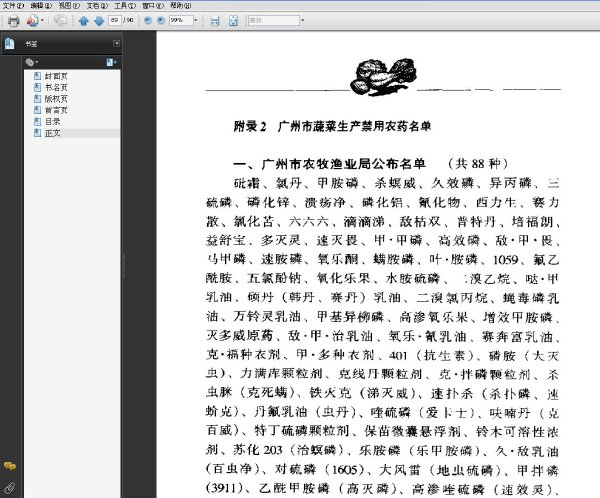600x498 pixels.
Task: Click the new bookmark icon
Action: coord(111,62)
